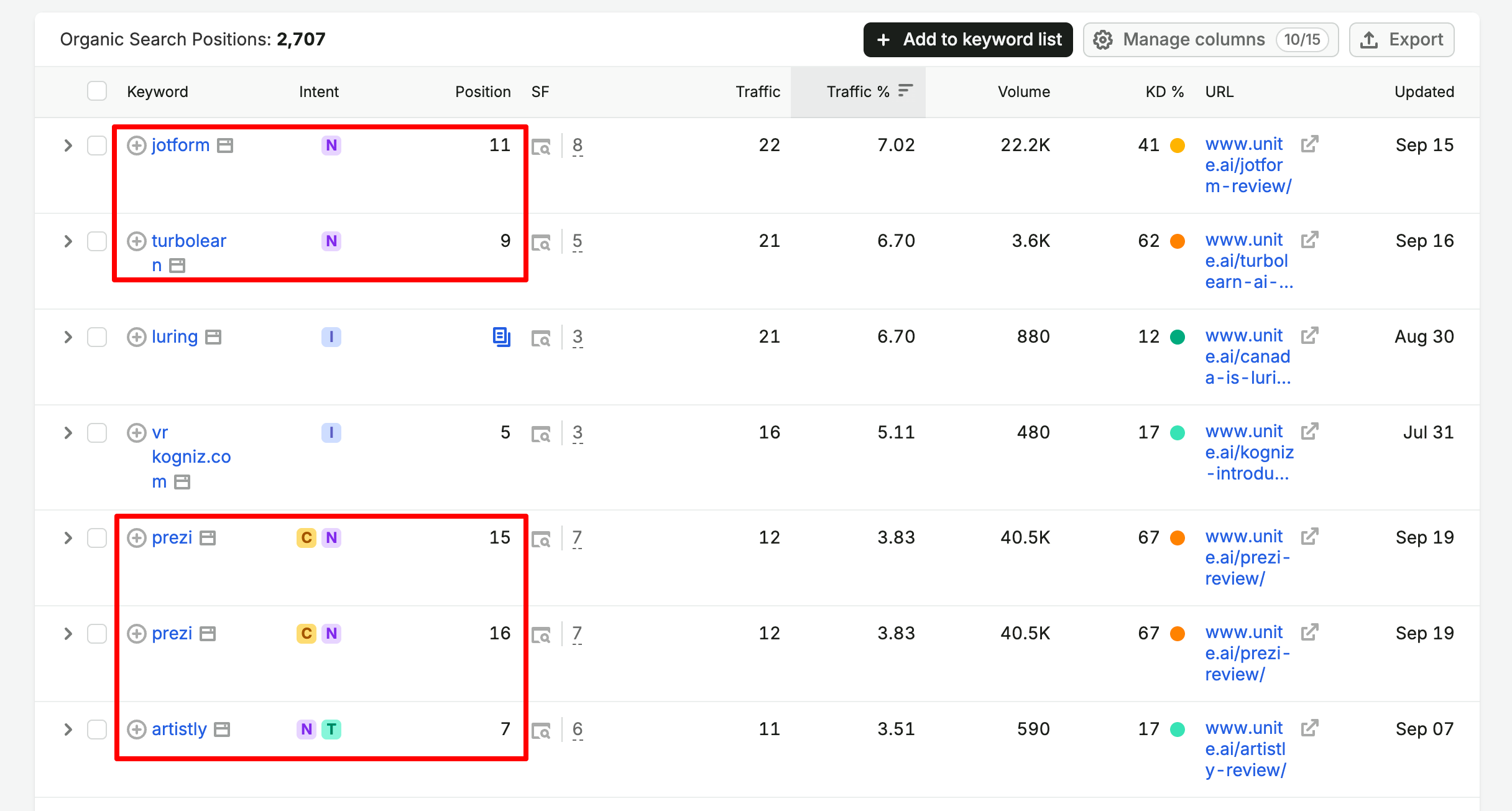Sort by the KD % column header
This screenshot has height=811, width=1512.
pyautogui.click(x=1165, y=91)
